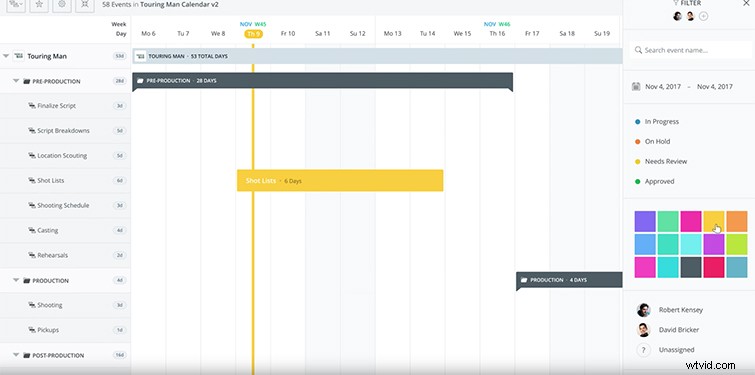Screen dimensions: 755x375
Task: Pick the lime green color swatch
Action: pos(737,244)
